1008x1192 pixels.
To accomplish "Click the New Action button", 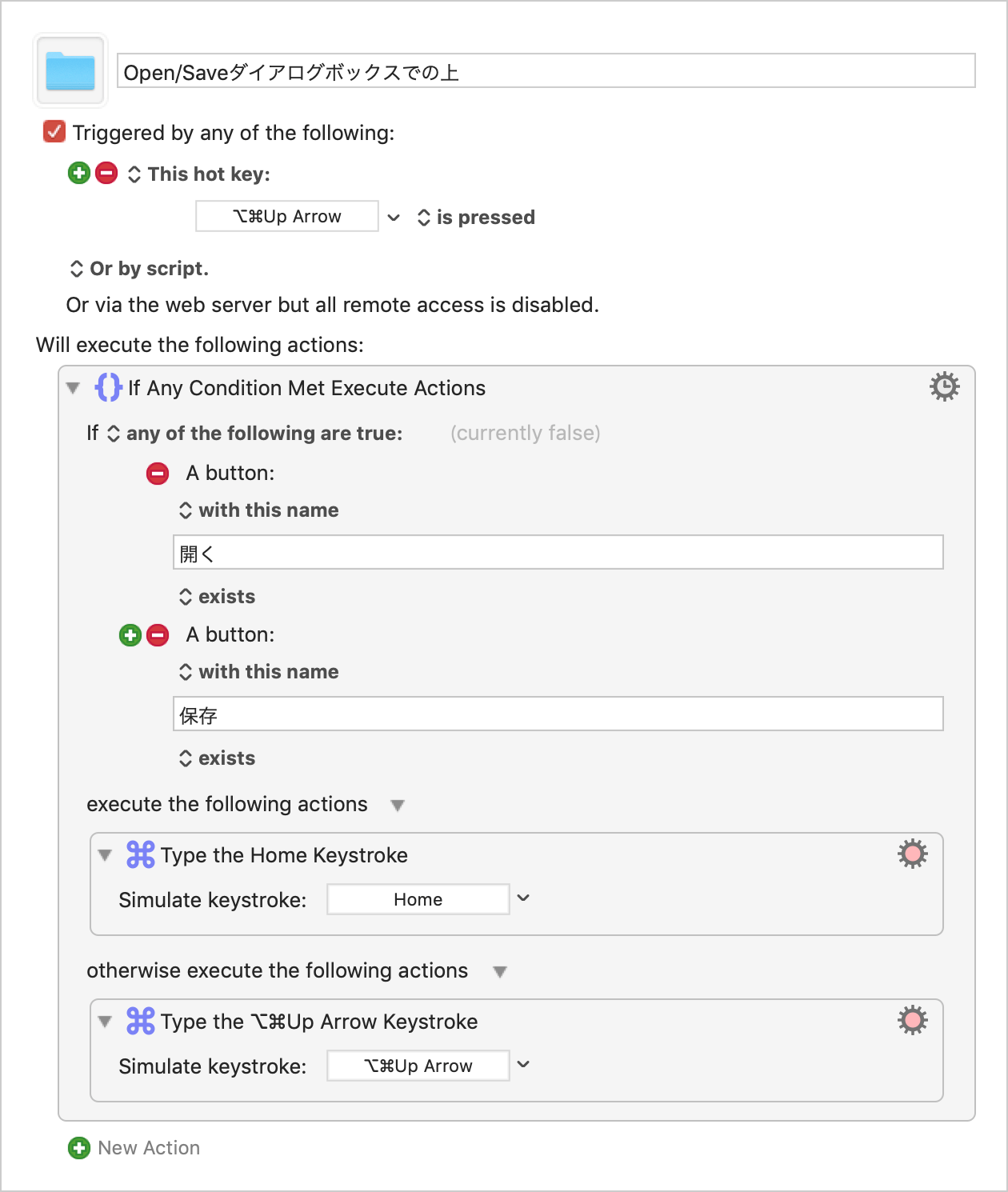I will click(134, 1148).
